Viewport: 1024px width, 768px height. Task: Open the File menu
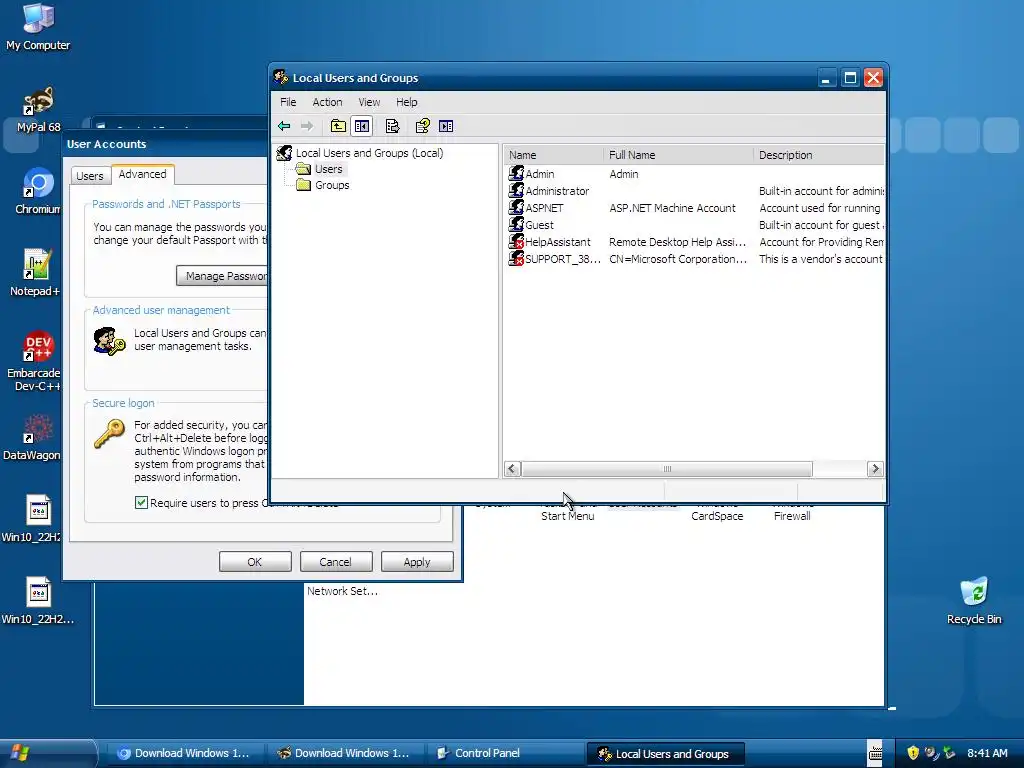click(288, 102)
